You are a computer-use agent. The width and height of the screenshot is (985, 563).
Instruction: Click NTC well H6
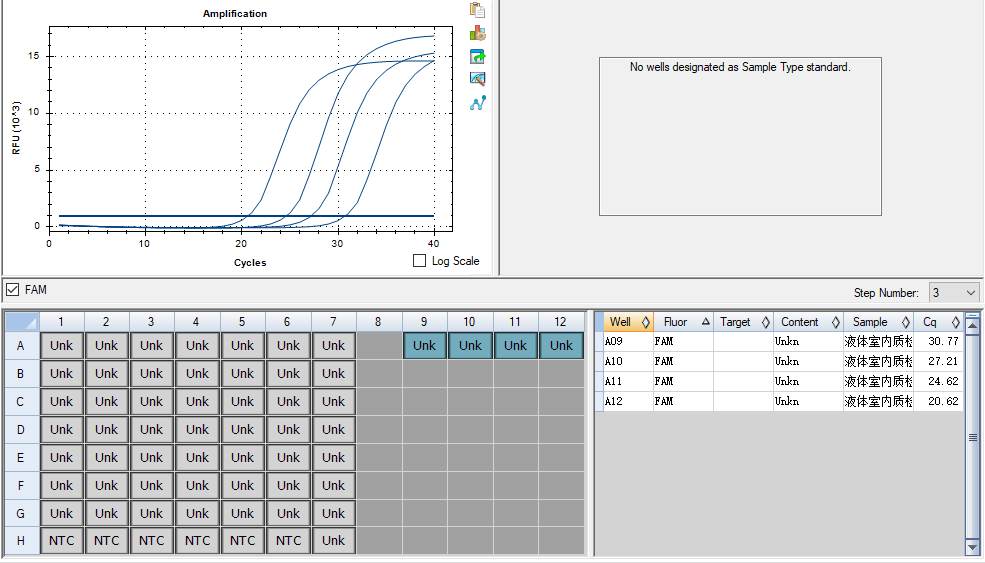pyautogui.click(x=288, y=540)
